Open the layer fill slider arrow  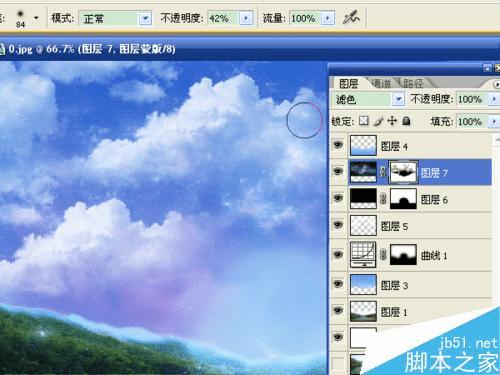pos(494,121)
